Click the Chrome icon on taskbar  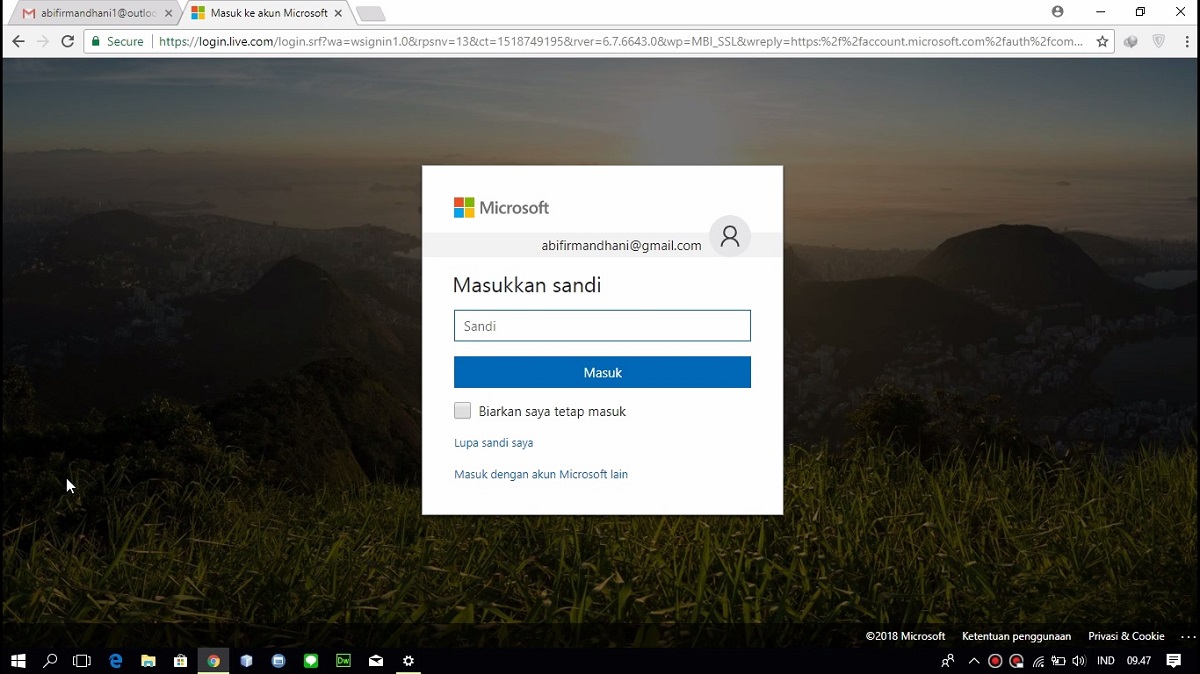213,661
